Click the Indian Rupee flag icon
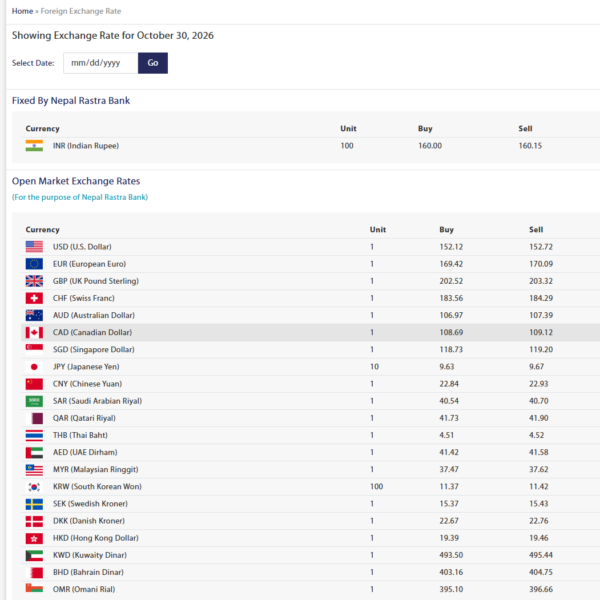This screenshot has height=600, width=600. pos(34,146)
